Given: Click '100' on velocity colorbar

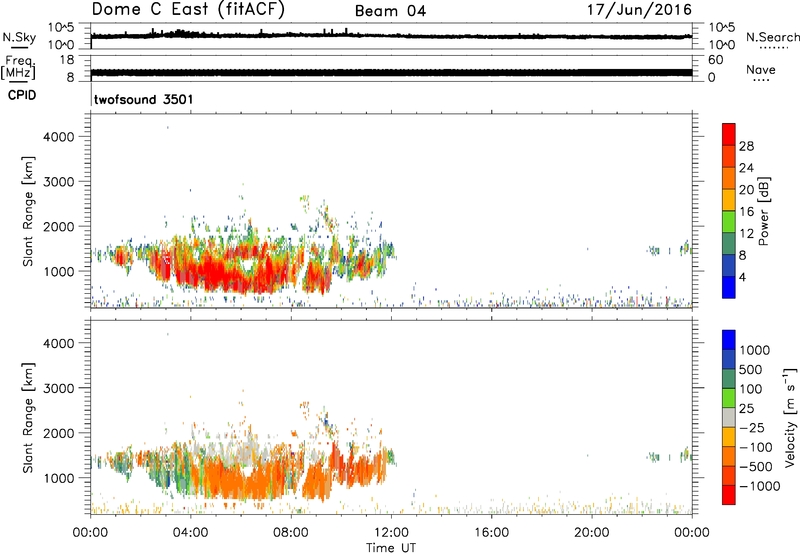Looking at the screenshot, I should pos(751,389).
